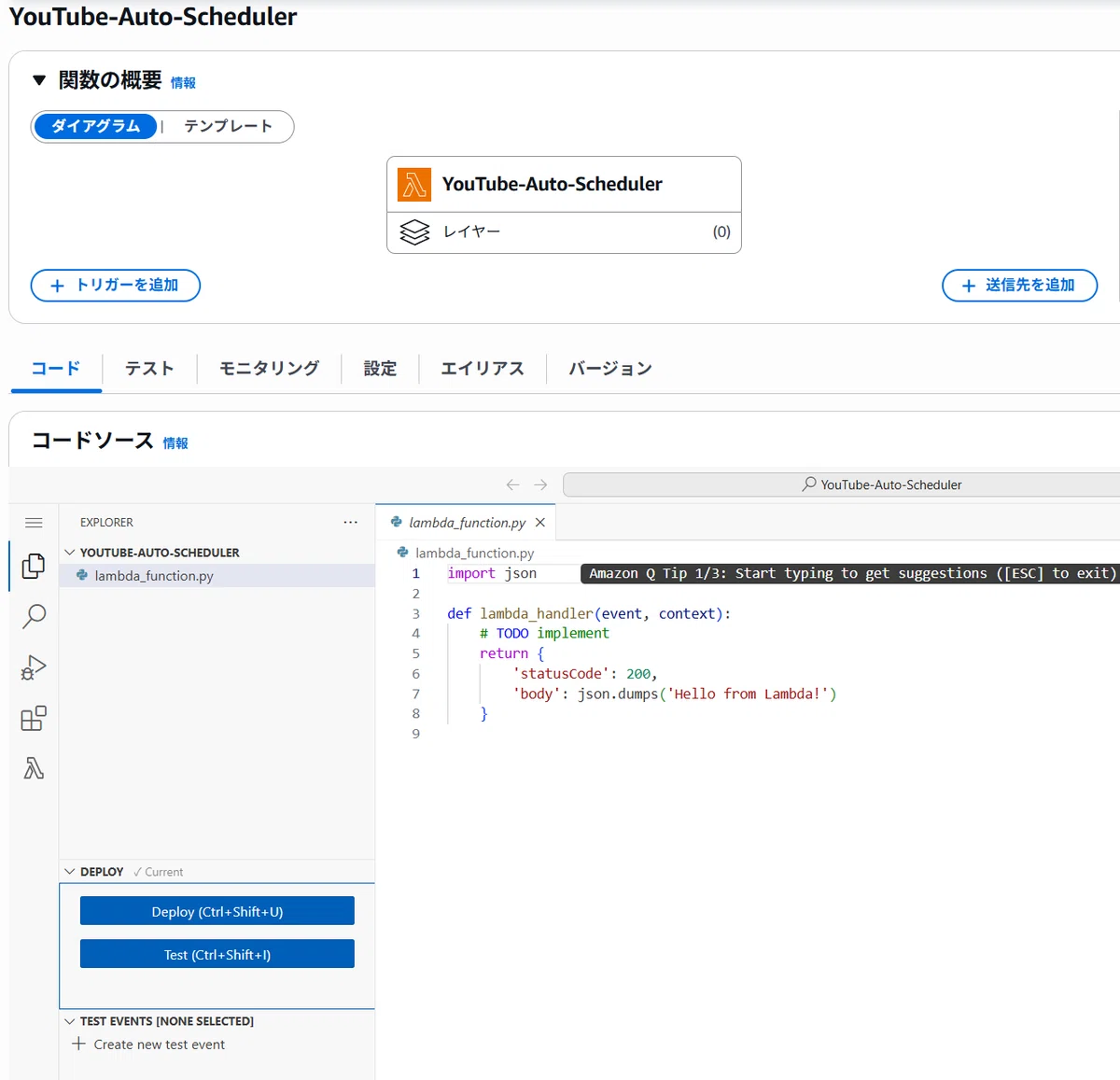The height and width of the screenshot is (1080, 1120).
Task: Click the レイヤー row in the diagram
Action: [x=564, y=231]
